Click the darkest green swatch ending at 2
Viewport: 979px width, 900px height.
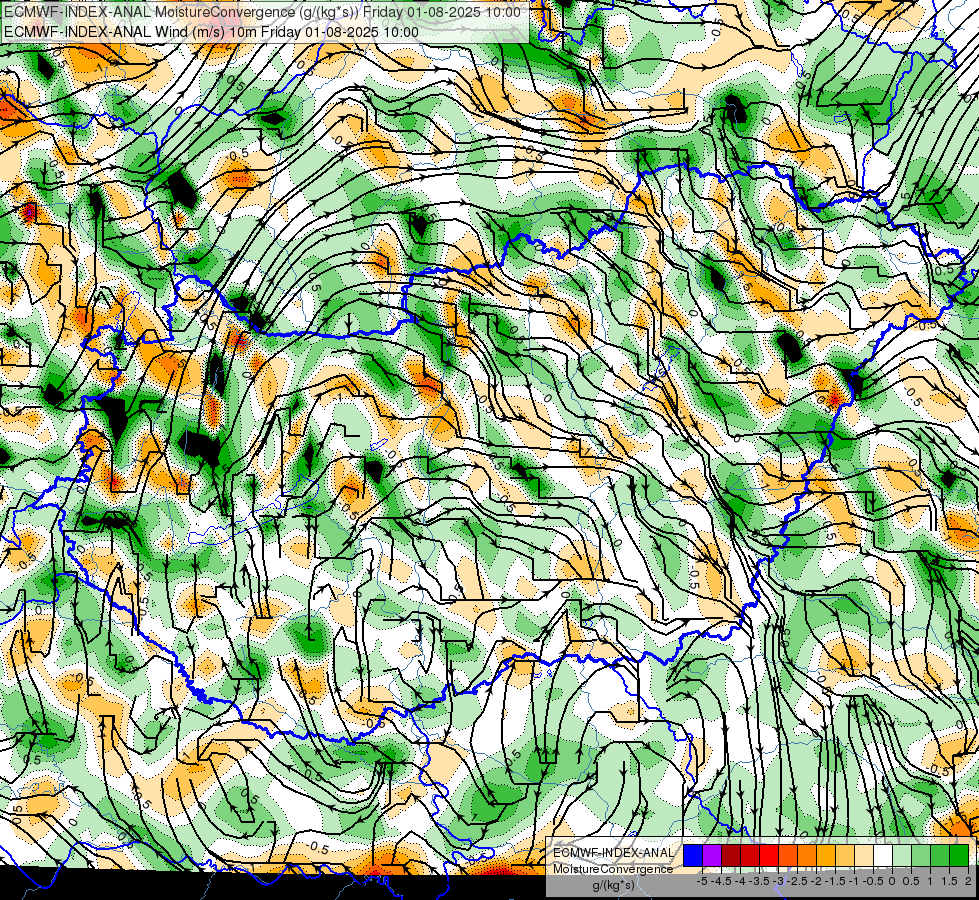point(958,855)
